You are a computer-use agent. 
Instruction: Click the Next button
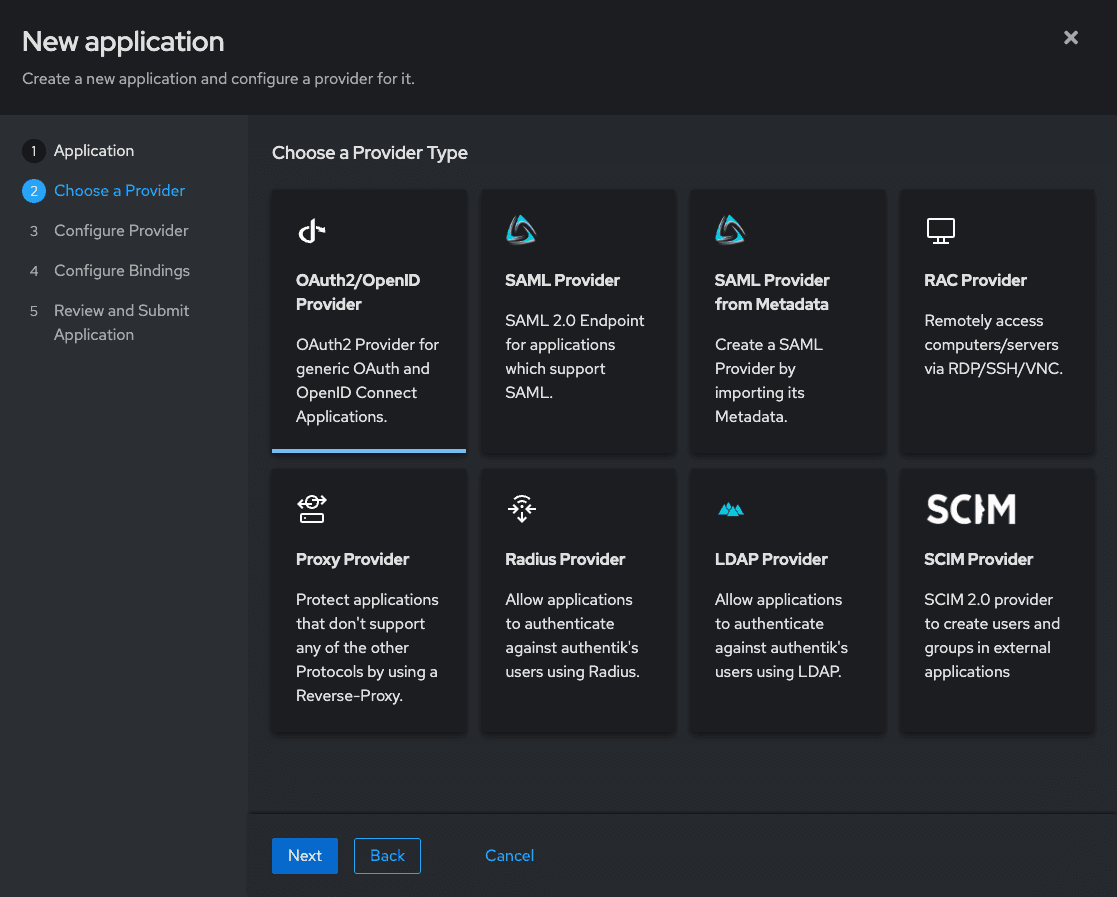(305, 856)
